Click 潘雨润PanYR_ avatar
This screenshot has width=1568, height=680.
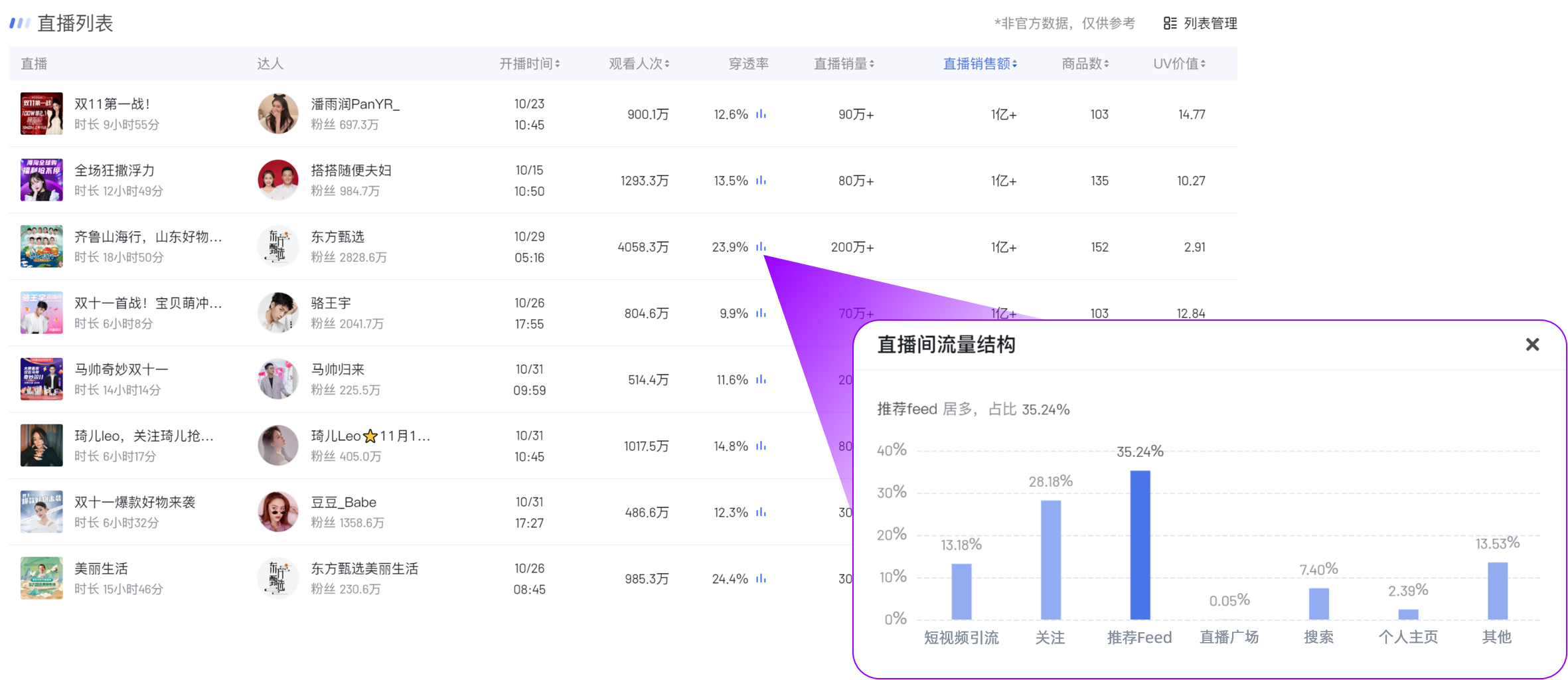(x=278, y=114)
